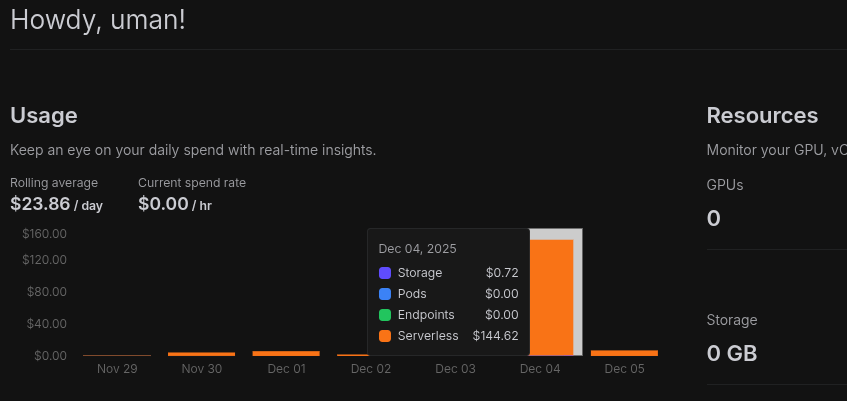Image resolution: width=847 pixels, height=401 pixels.
Task: Select the Dec 05 usage bar
Action: pyautogui.click(x=624, y=353)
